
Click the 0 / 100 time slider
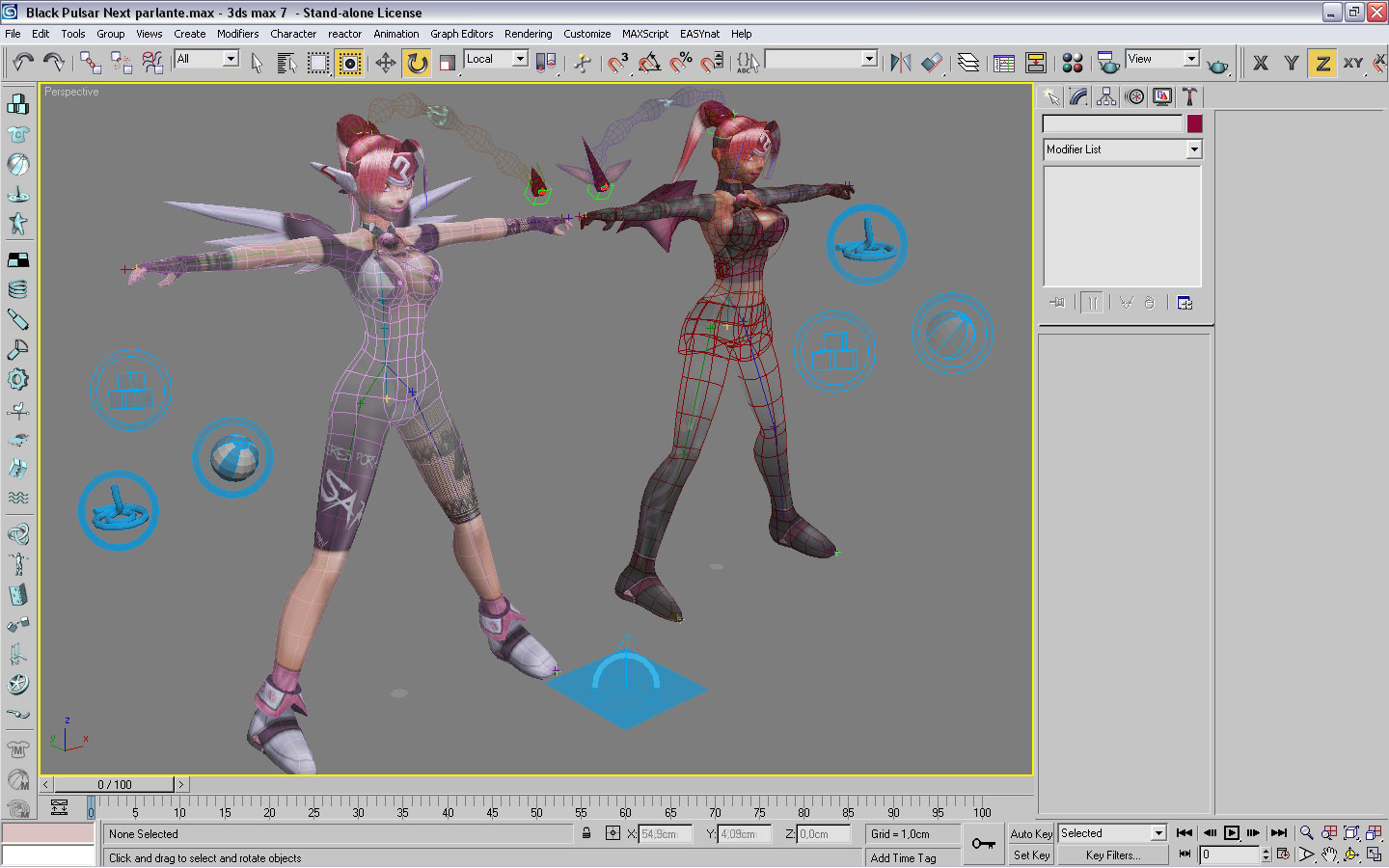point(115,785)
